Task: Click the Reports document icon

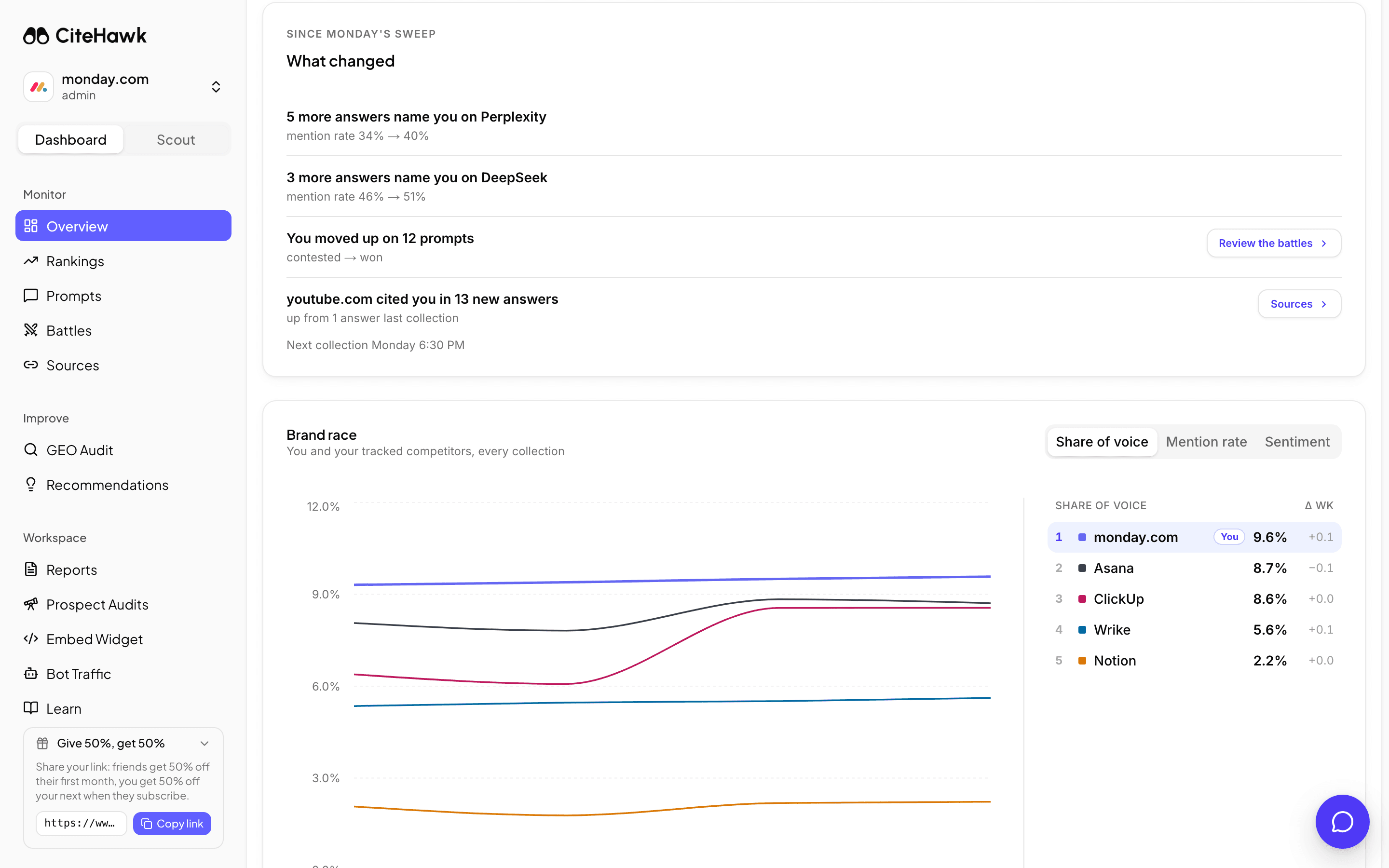Action: coord(31,570)
